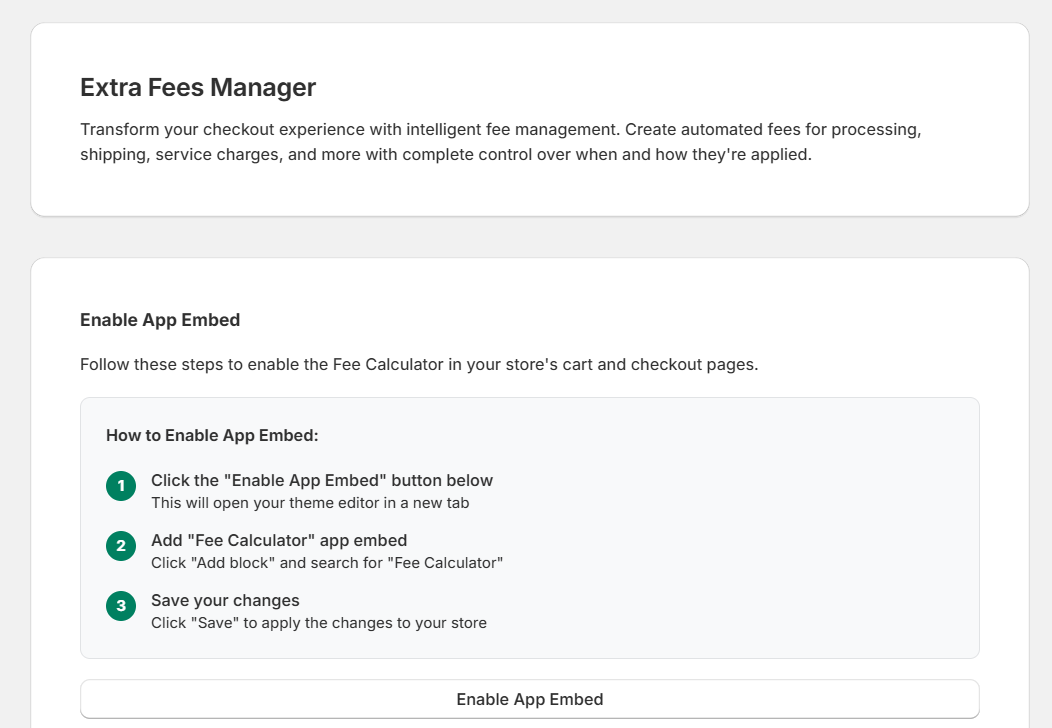The image size is (1052, 728).
Task: Click the green step 1 badge
Action: pos(120,486)
